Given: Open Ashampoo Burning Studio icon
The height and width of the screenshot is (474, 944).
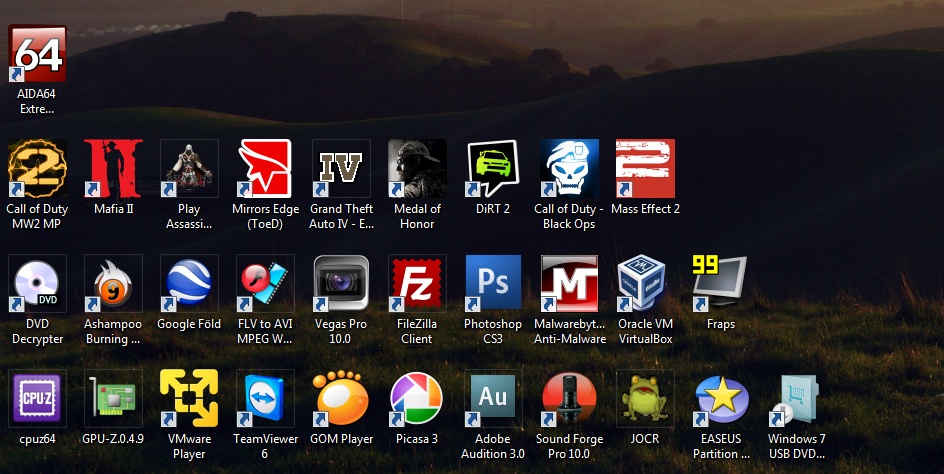Looking at the screenshot, I should pos(113,283).
